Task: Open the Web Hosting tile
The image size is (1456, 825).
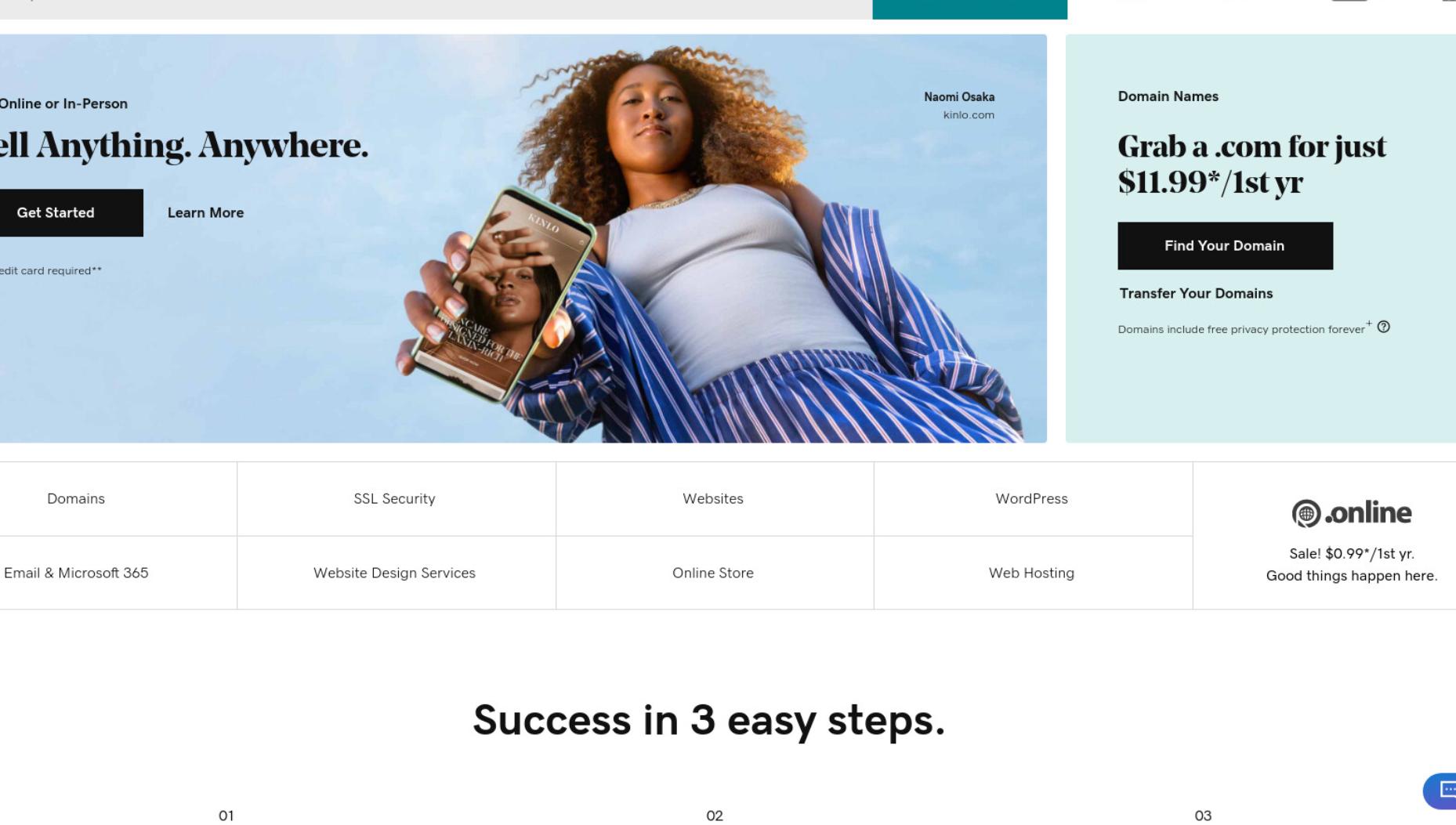Action: (1033, 573)
